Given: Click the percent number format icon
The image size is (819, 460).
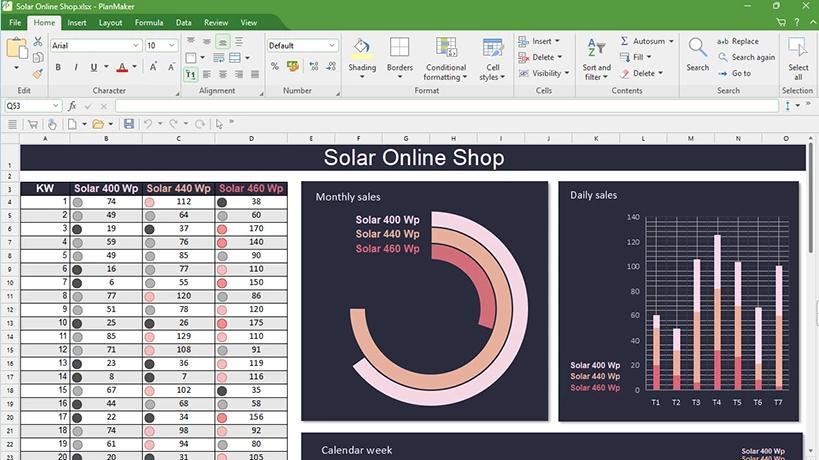Looking at the screenshot, I should coord(275,66).
